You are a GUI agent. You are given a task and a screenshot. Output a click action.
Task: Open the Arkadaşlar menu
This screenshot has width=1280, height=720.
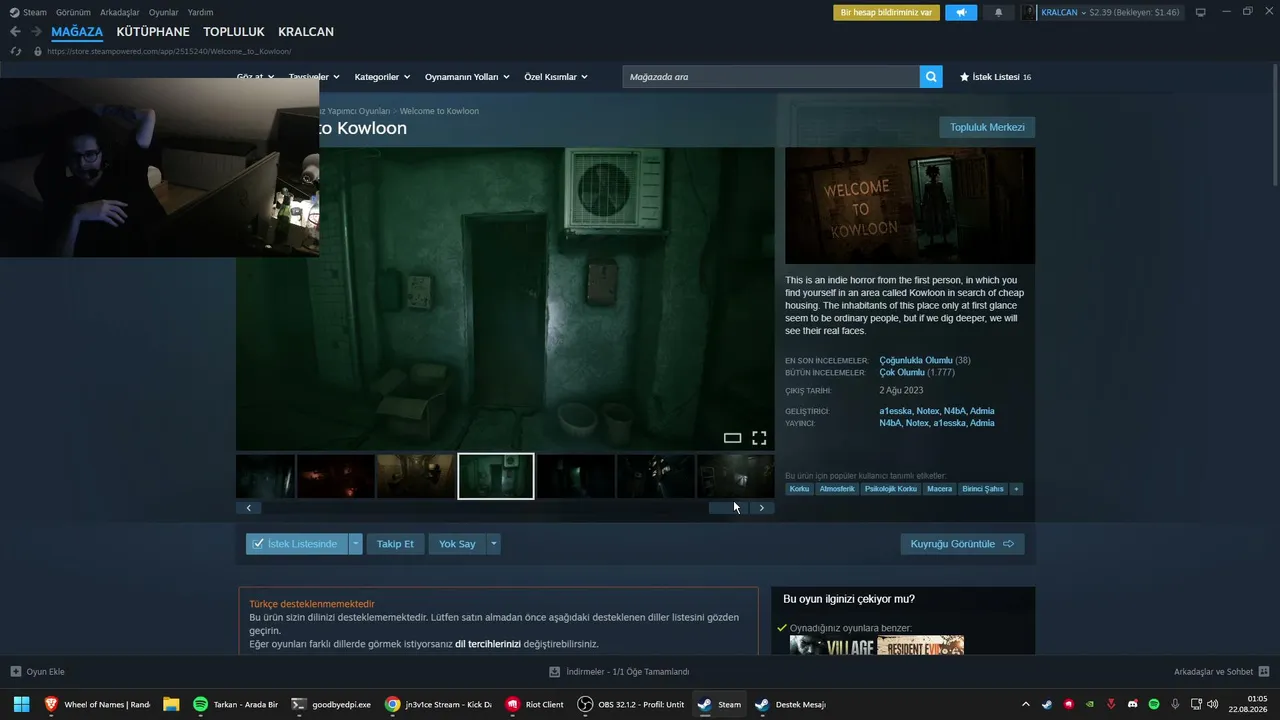point(120,13)
